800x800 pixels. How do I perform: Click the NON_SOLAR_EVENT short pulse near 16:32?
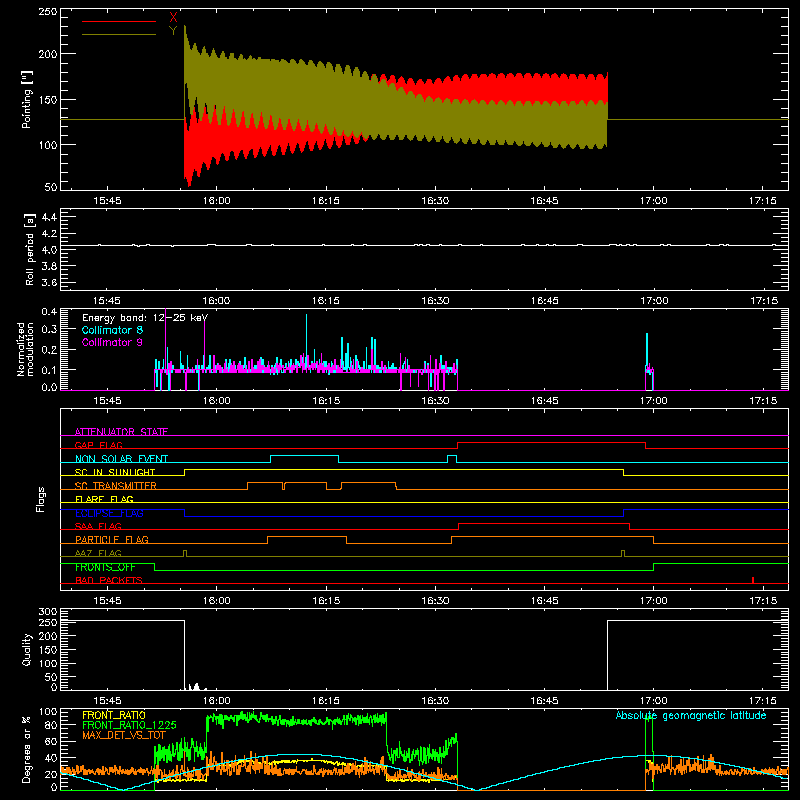[x=452, y=459]
